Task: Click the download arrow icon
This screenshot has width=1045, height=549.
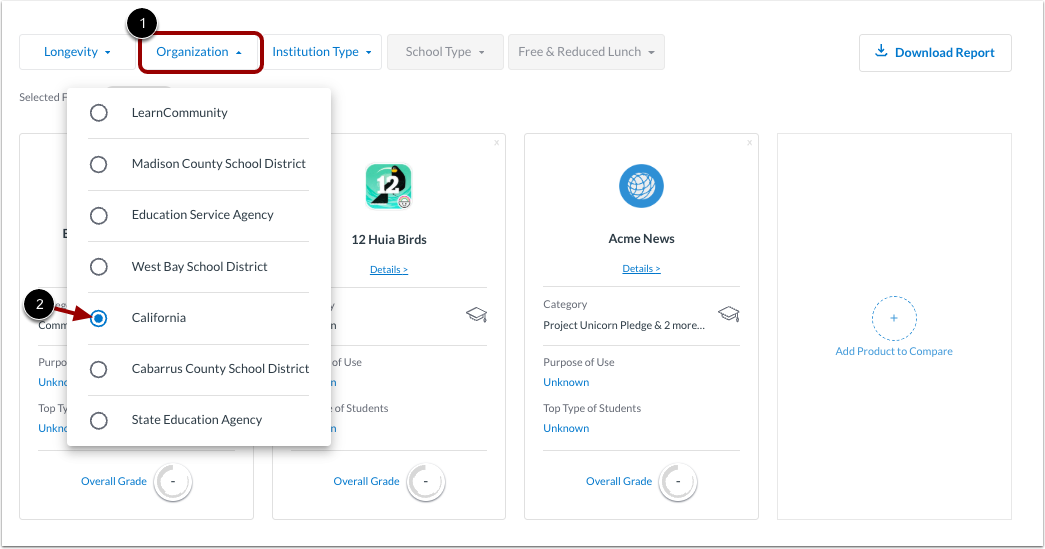Action: tap(880, 51)
